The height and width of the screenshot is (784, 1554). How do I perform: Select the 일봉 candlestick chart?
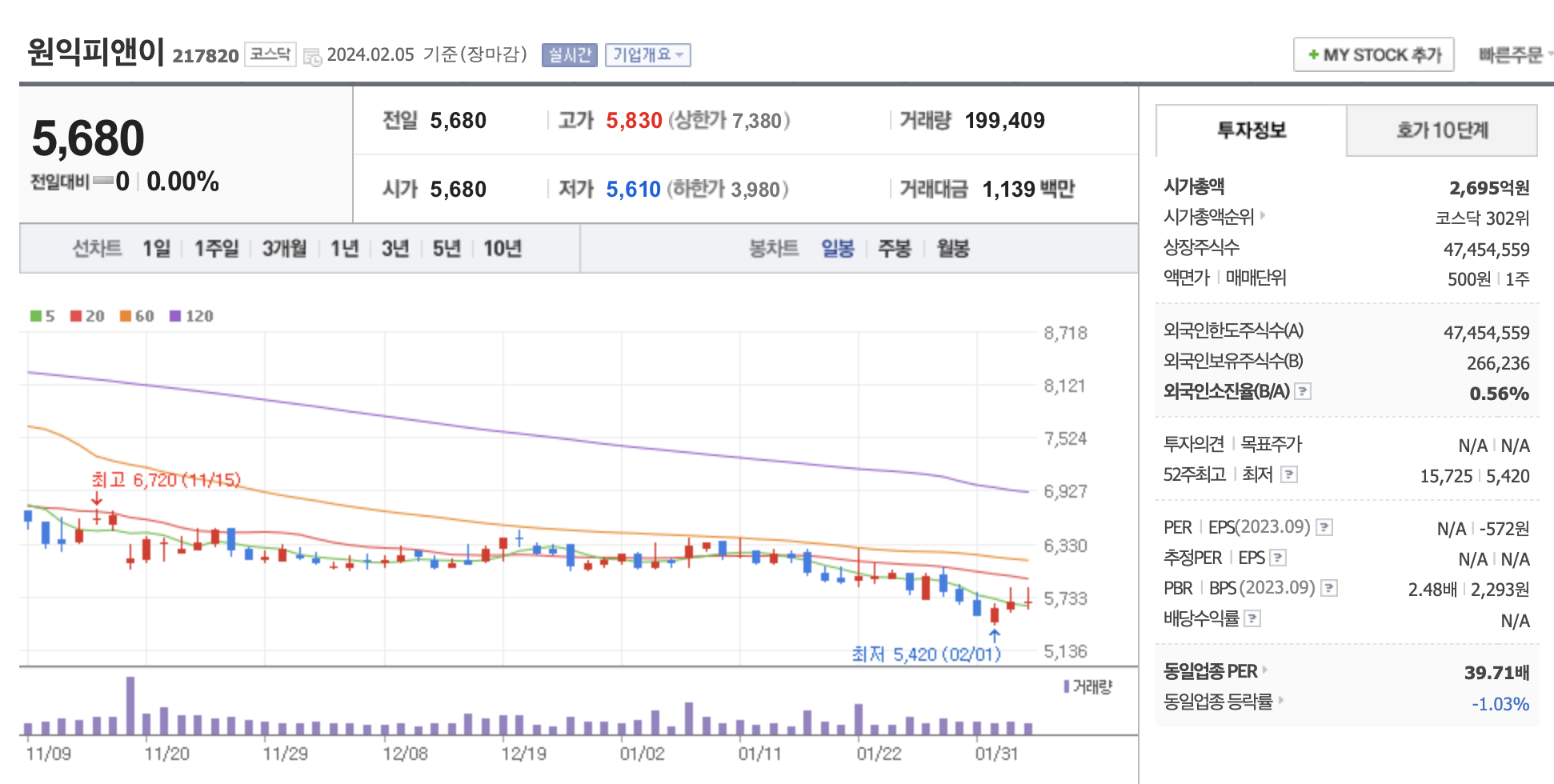[838, 249]
